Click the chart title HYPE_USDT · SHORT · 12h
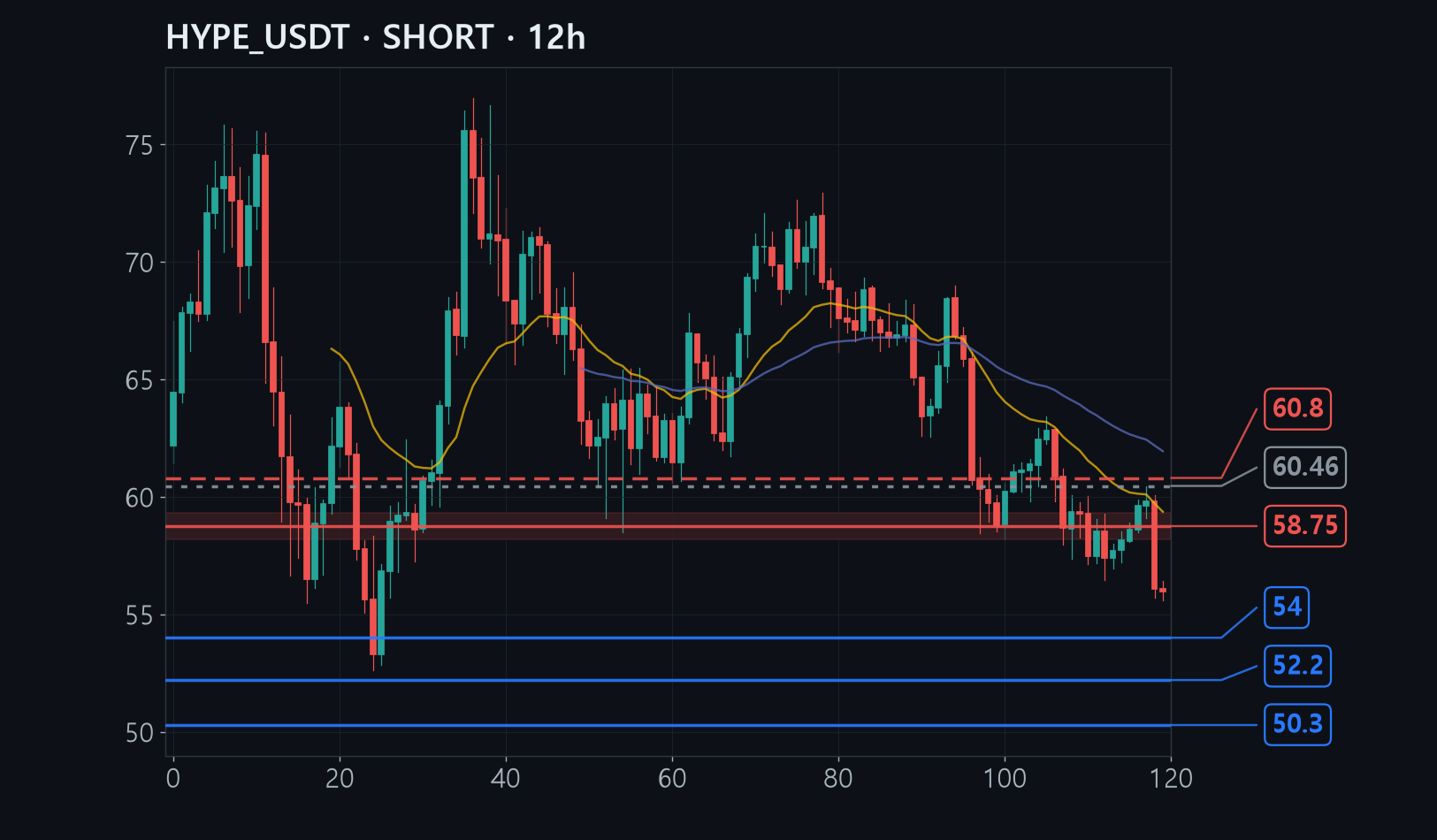The image size is (1437, 840). [x=376, y=37]
